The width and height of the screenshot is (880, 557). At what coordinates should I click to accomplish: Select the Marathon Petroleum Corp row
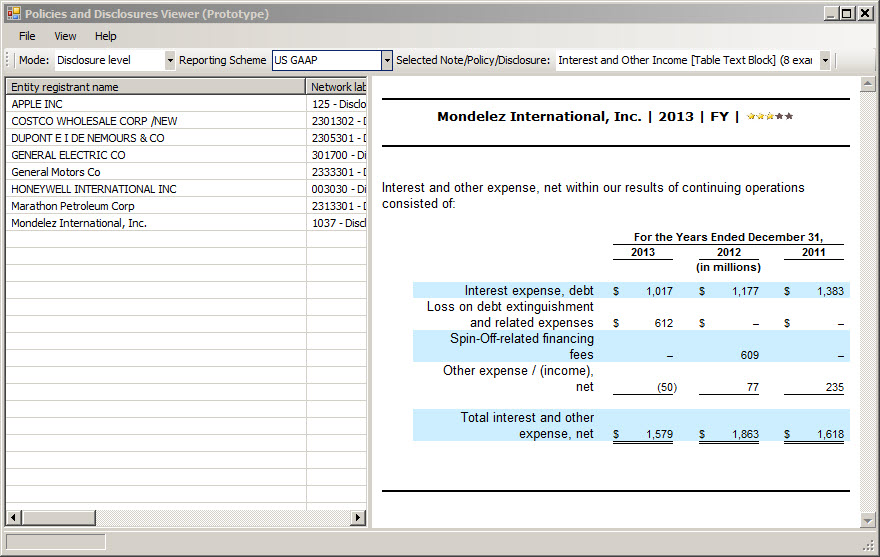pyautogui.click(x=156, y=206)
